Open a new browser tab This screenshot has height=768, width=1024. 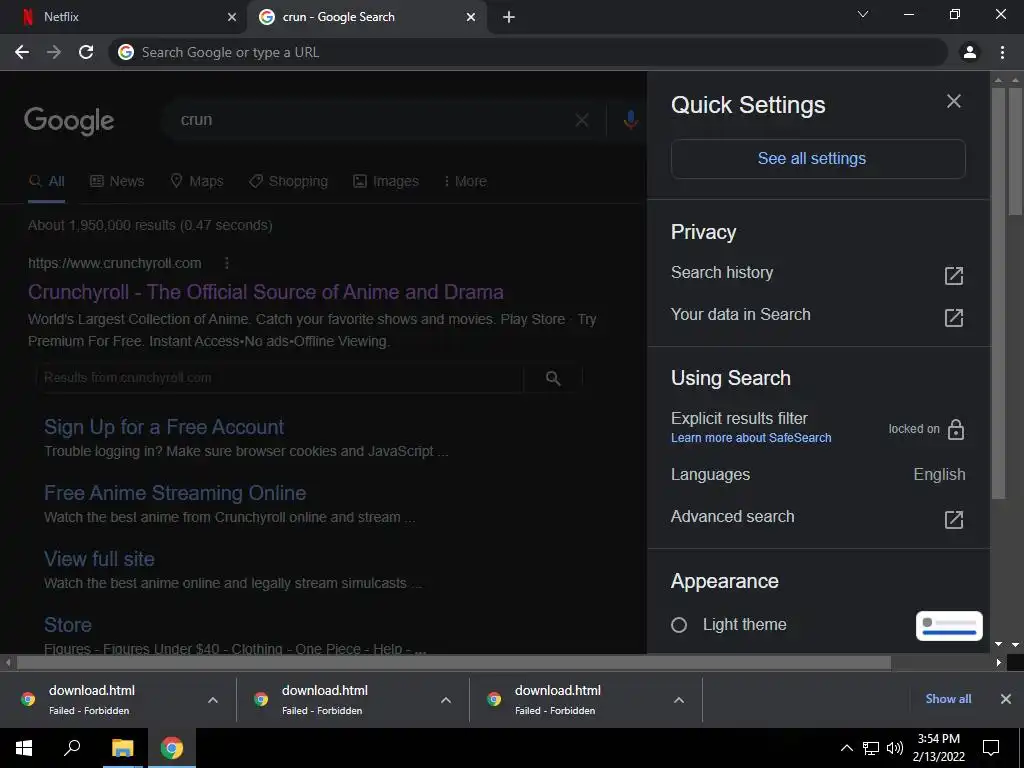[509, 17]
